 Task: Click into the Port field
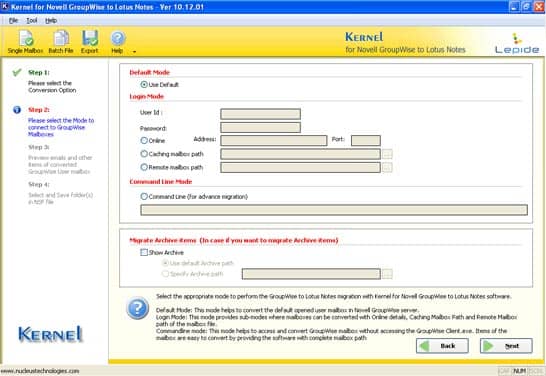pos(366,140)
